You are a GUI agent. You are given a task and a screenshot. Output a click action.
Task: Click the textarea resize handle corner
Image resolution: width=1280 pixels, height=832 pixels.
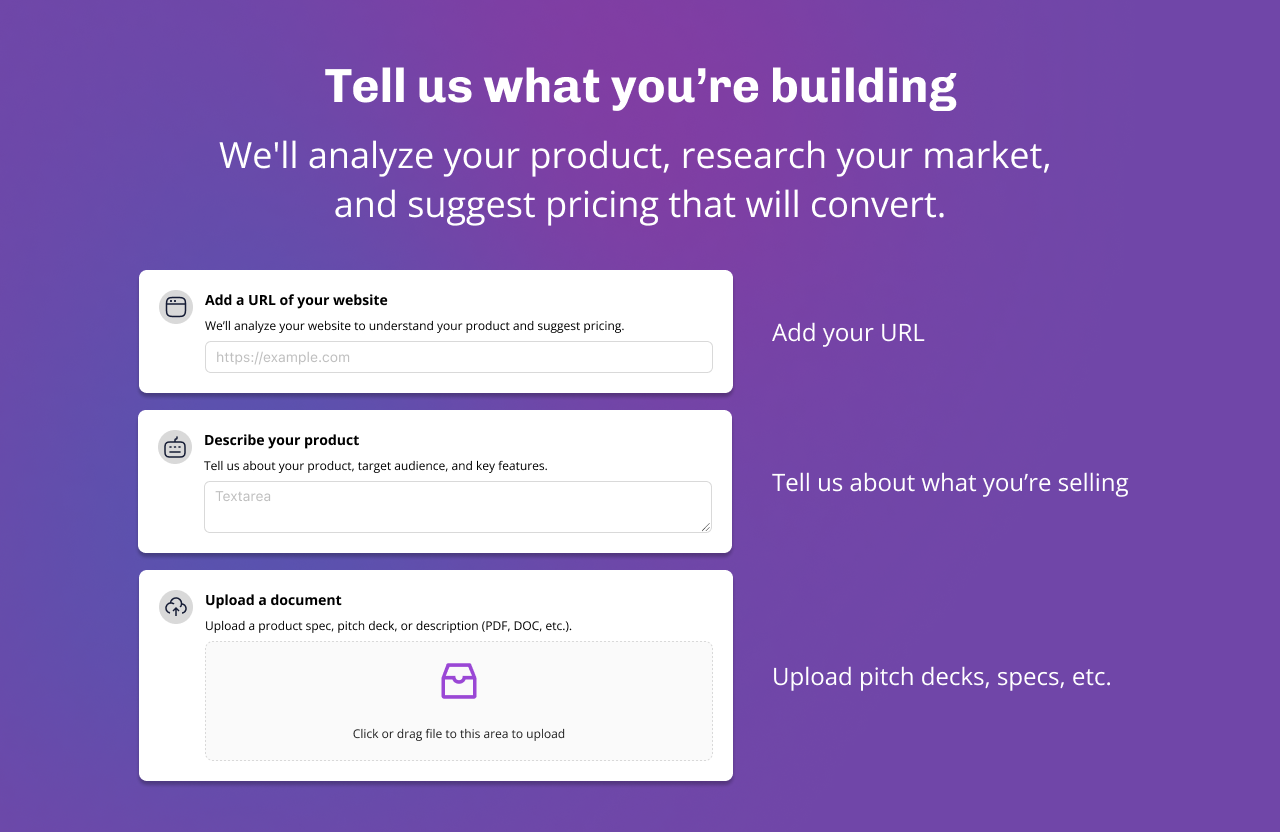tap(705, 526)
